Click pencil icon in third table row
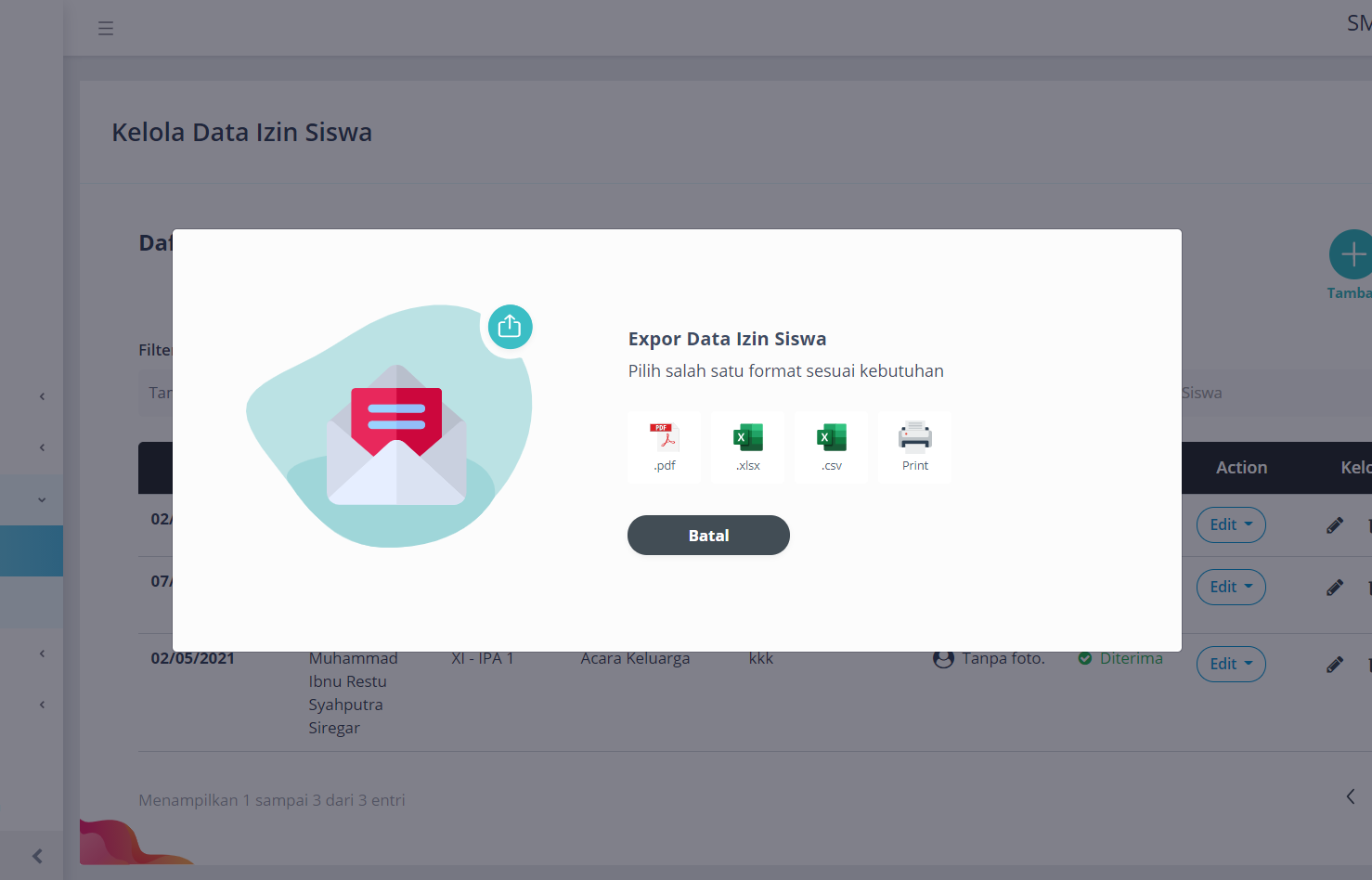Image resolution: width=1372 pixels, height=880 pixels. click(x=1334, y=665)
